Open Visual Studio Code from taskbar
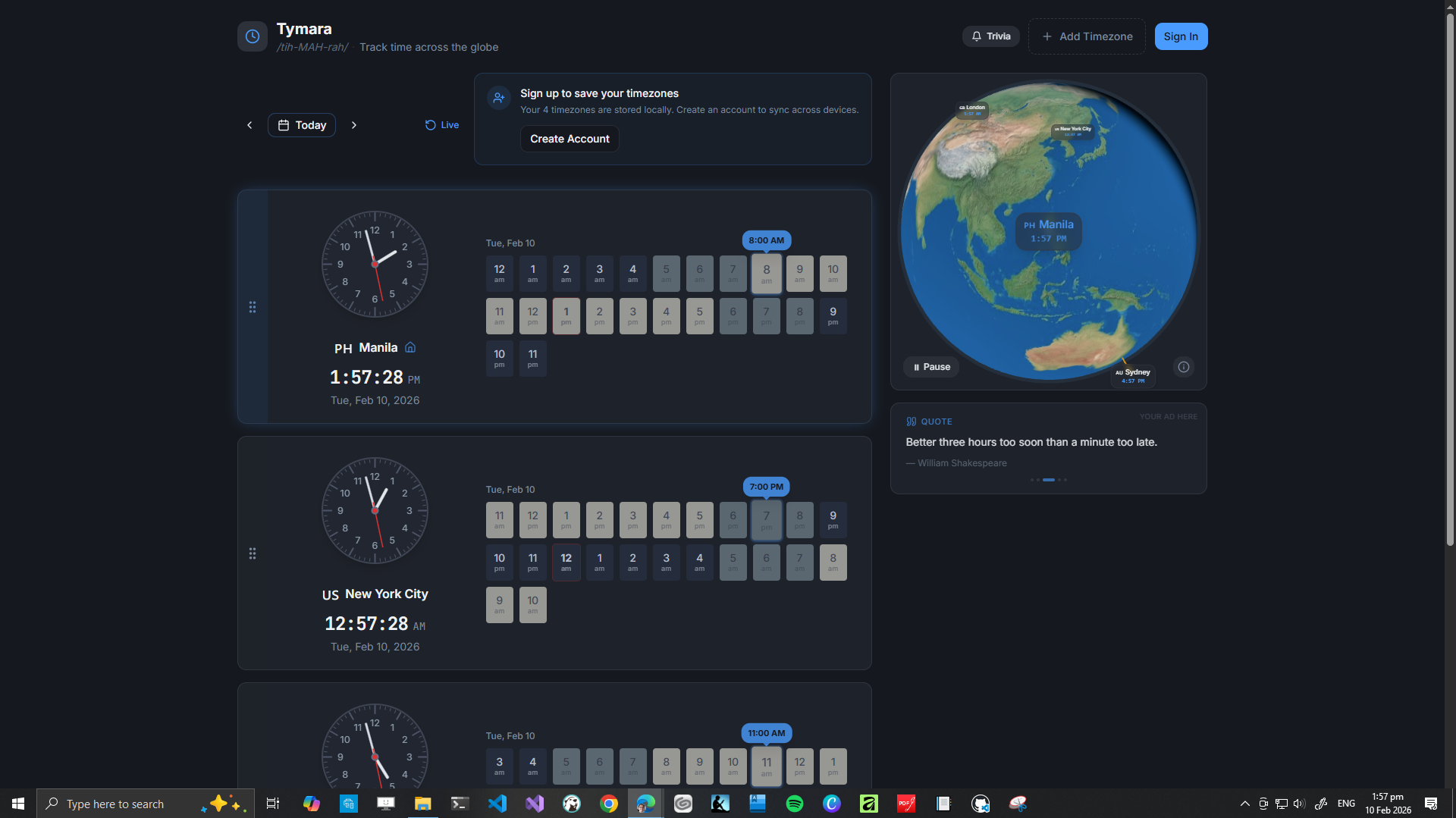The height and width of the screenshot is (818, 1456). coord(497,804)
